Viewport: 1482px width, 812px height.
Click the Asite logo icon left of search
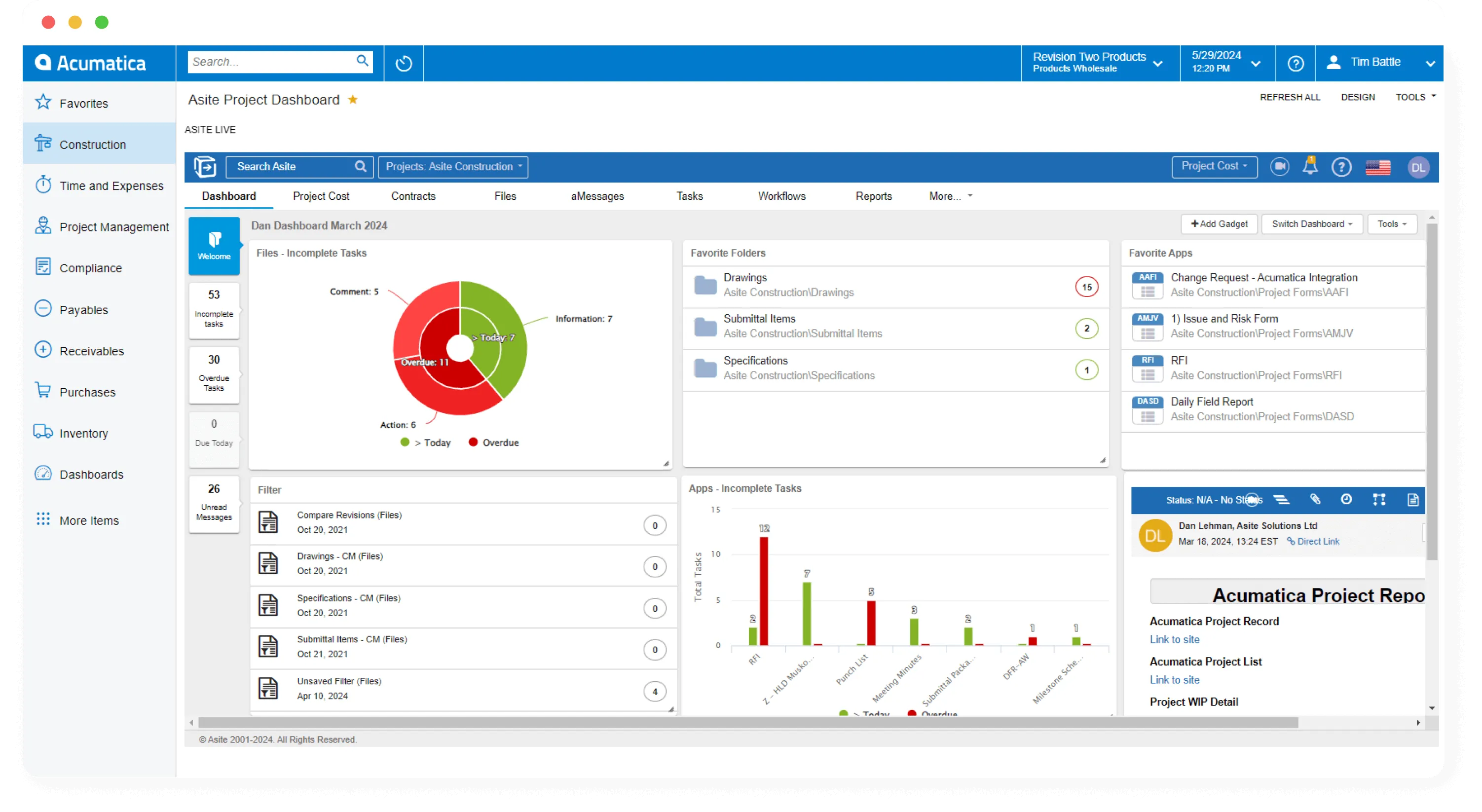[x=205, y=167]
